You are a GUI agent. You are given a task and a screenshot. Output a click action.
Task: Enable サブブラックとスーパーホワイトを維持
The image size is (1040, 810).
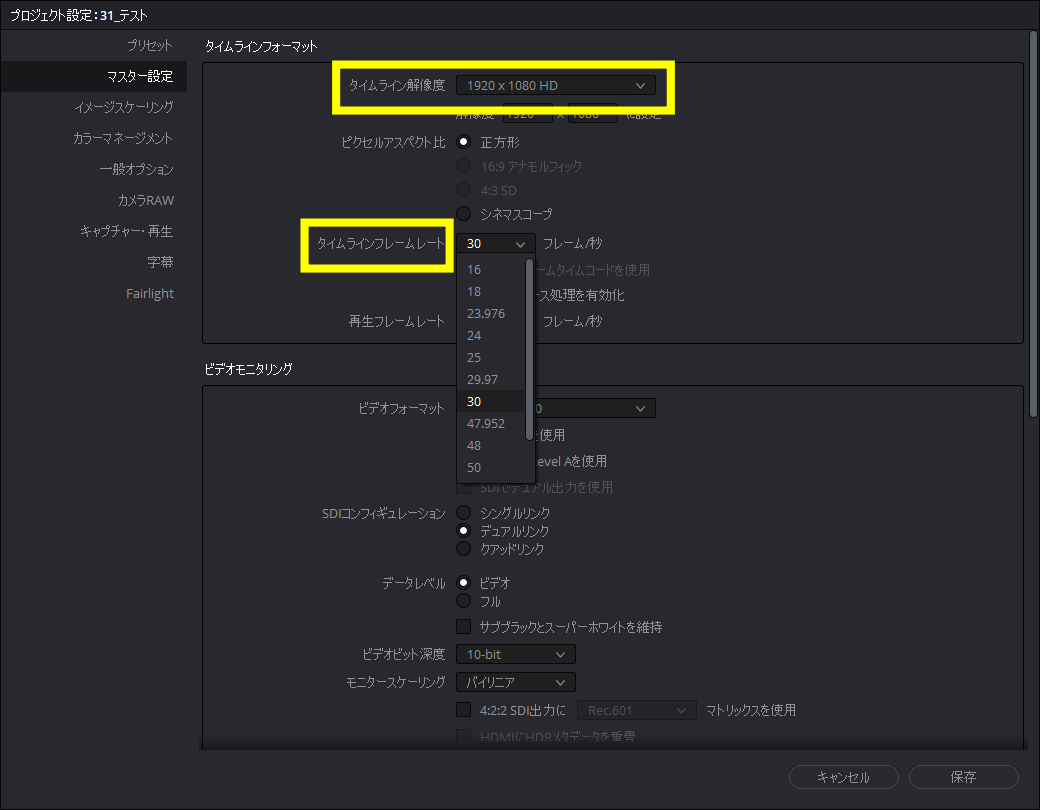click(463, 626)
